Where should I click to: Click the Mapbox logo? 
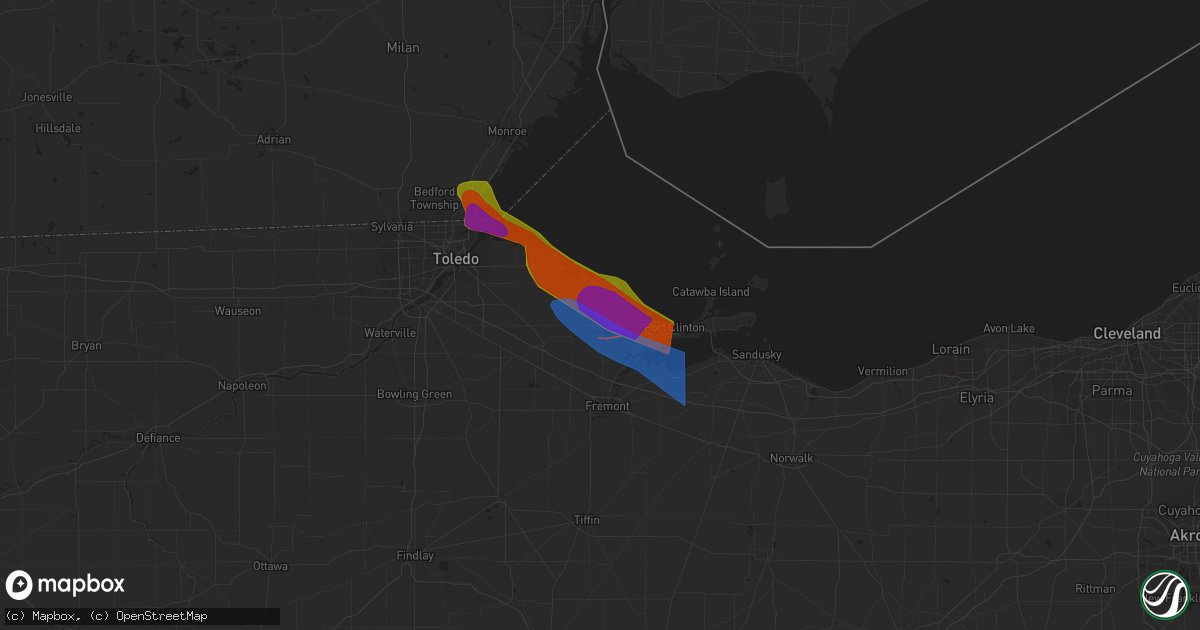coord(65,585)
